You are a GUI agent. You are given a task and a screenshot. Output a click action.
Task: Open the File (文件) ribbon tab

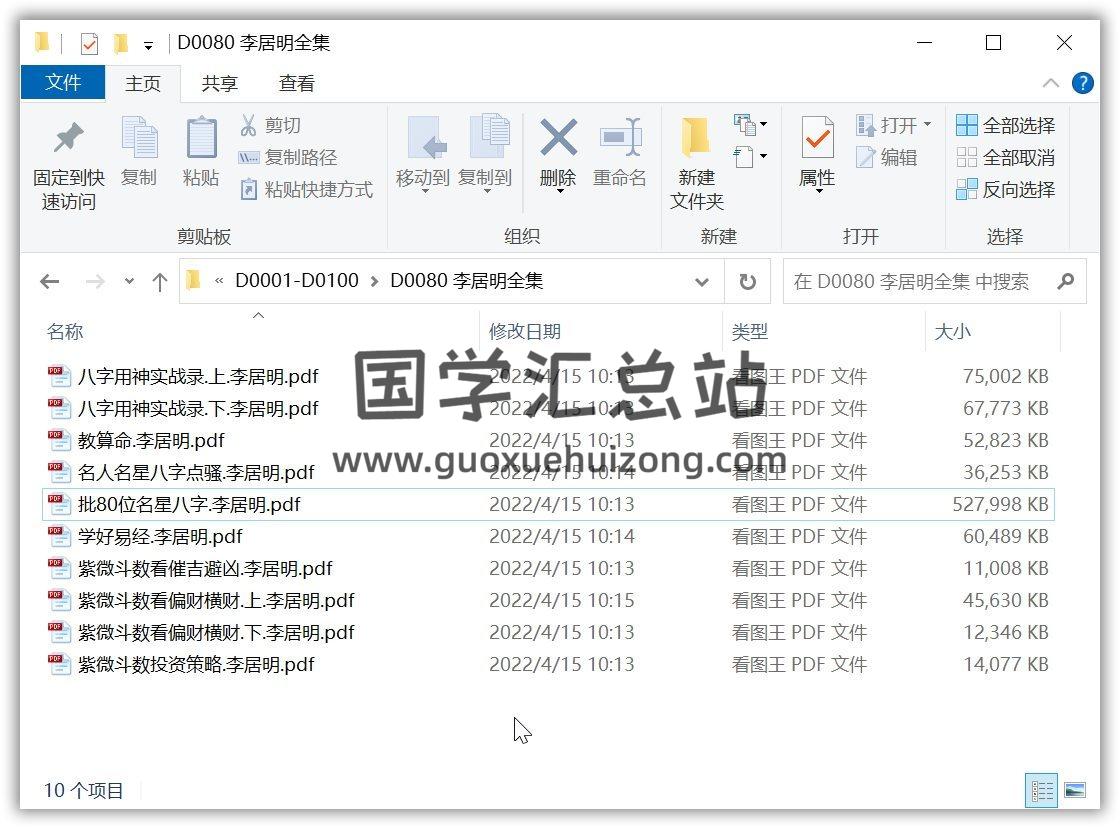click(63, 82)
